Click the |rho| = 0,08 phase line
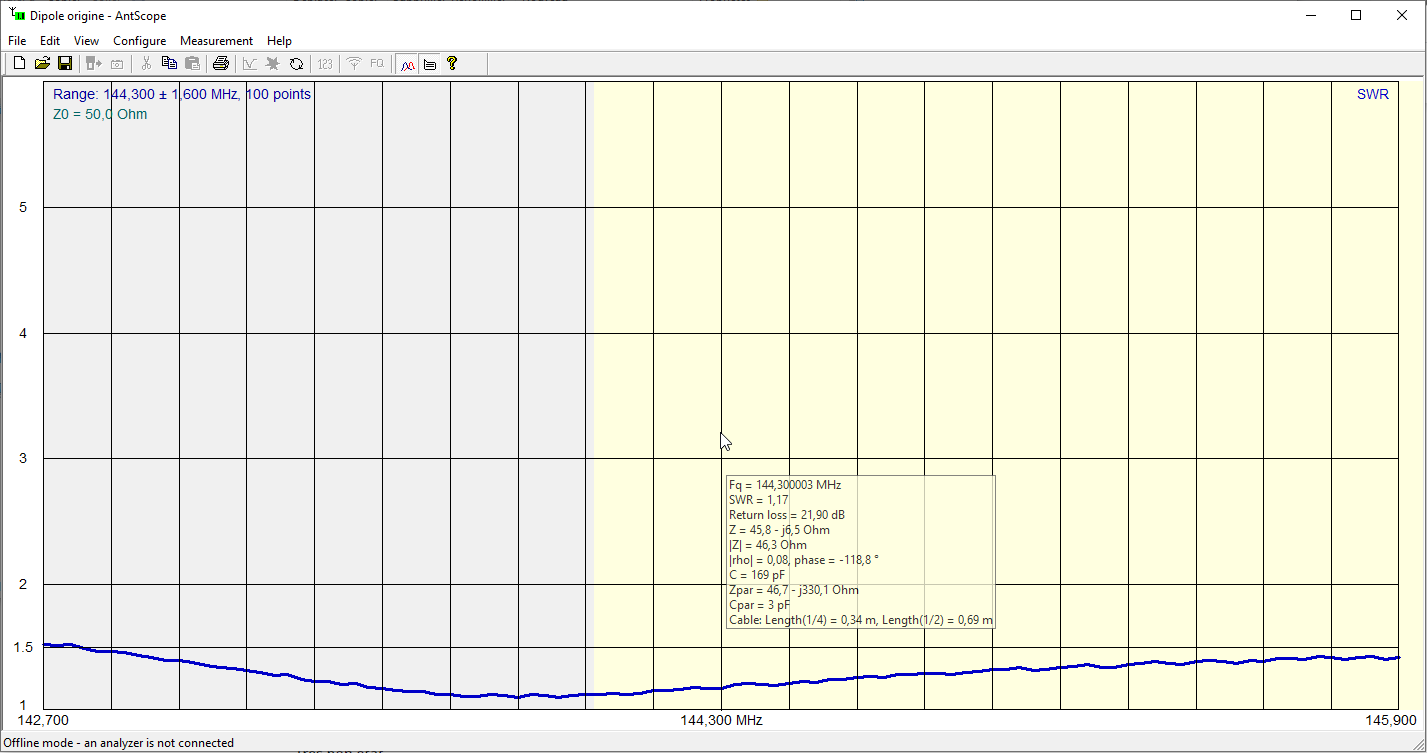1427x753 pixels. pyautogui.click(x=804, y=560)
